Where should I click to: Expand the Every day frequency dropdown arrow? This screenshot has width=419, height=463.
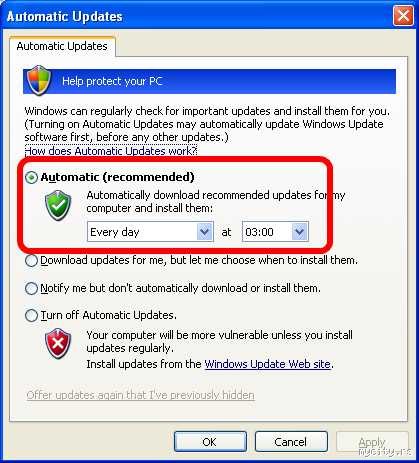pos(204,232)
